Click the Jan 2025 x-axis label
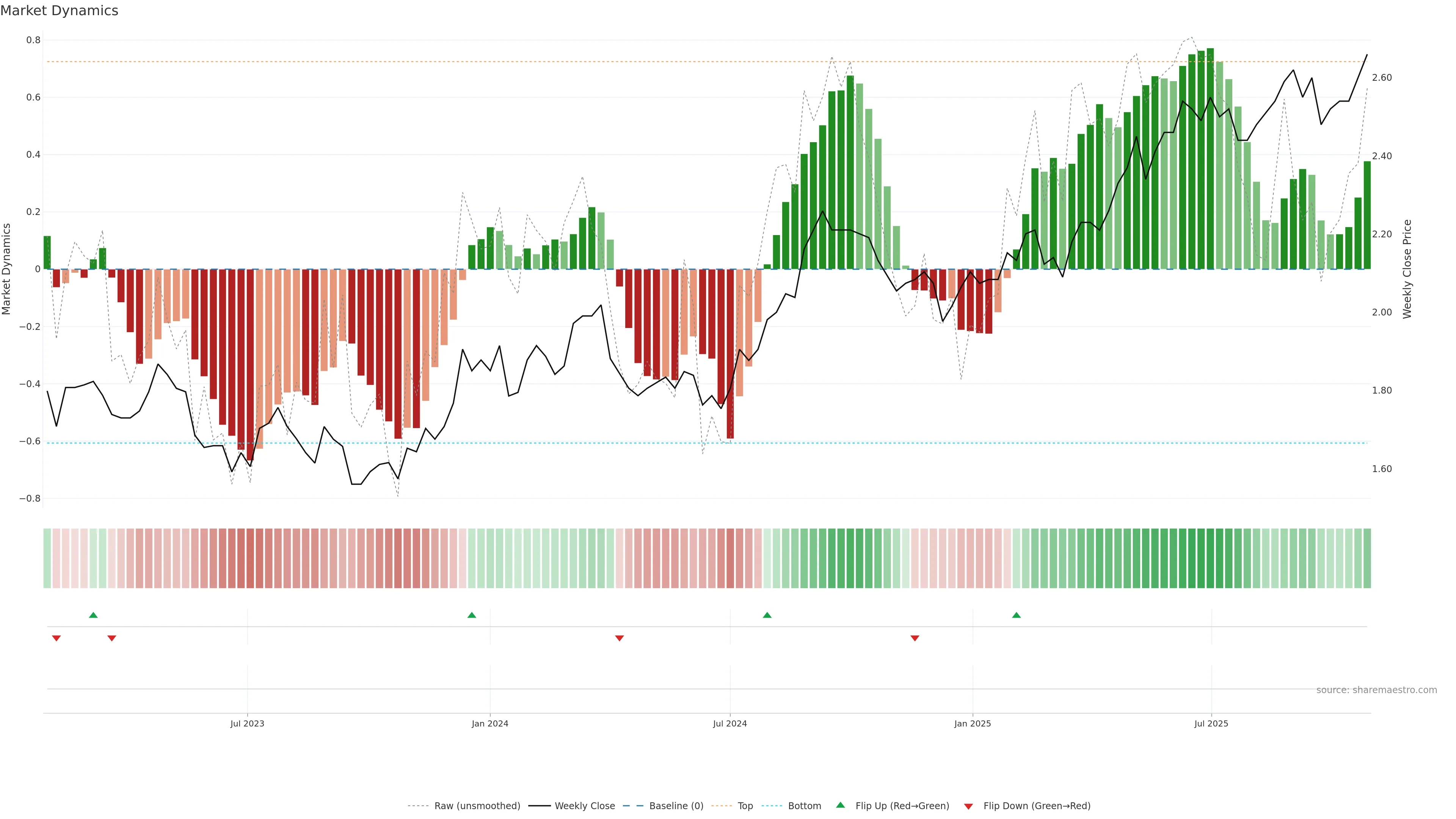This screenshot has width=1456, height=819. coord(972,723)
